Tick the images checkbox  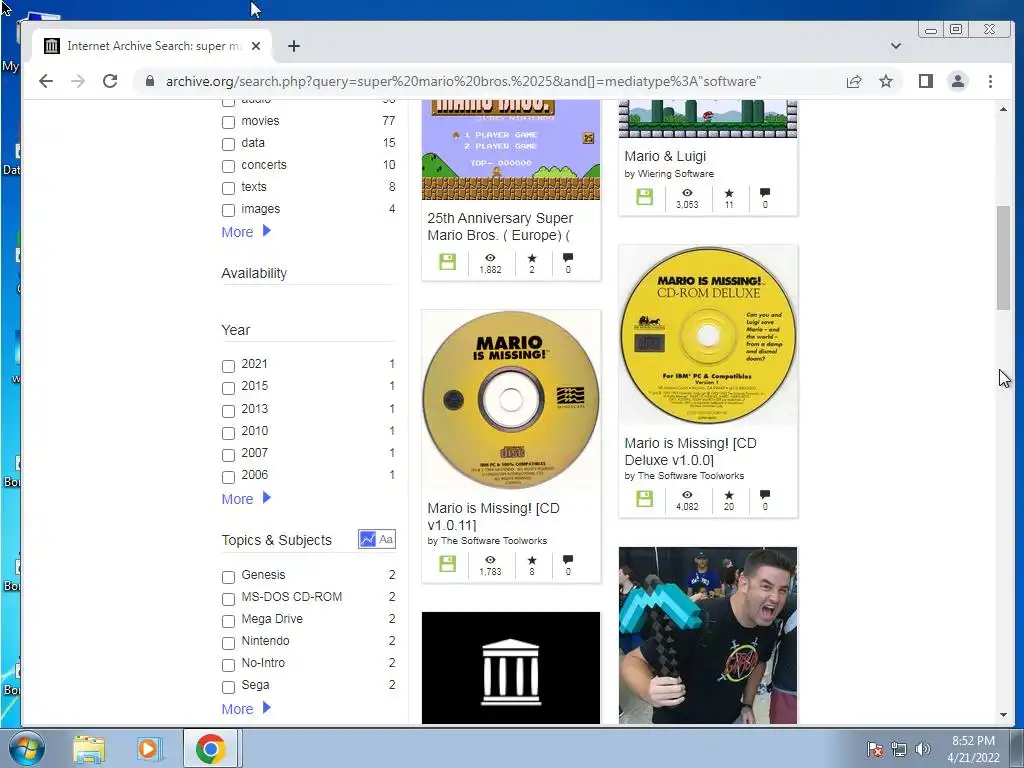(x=228, y=210)
